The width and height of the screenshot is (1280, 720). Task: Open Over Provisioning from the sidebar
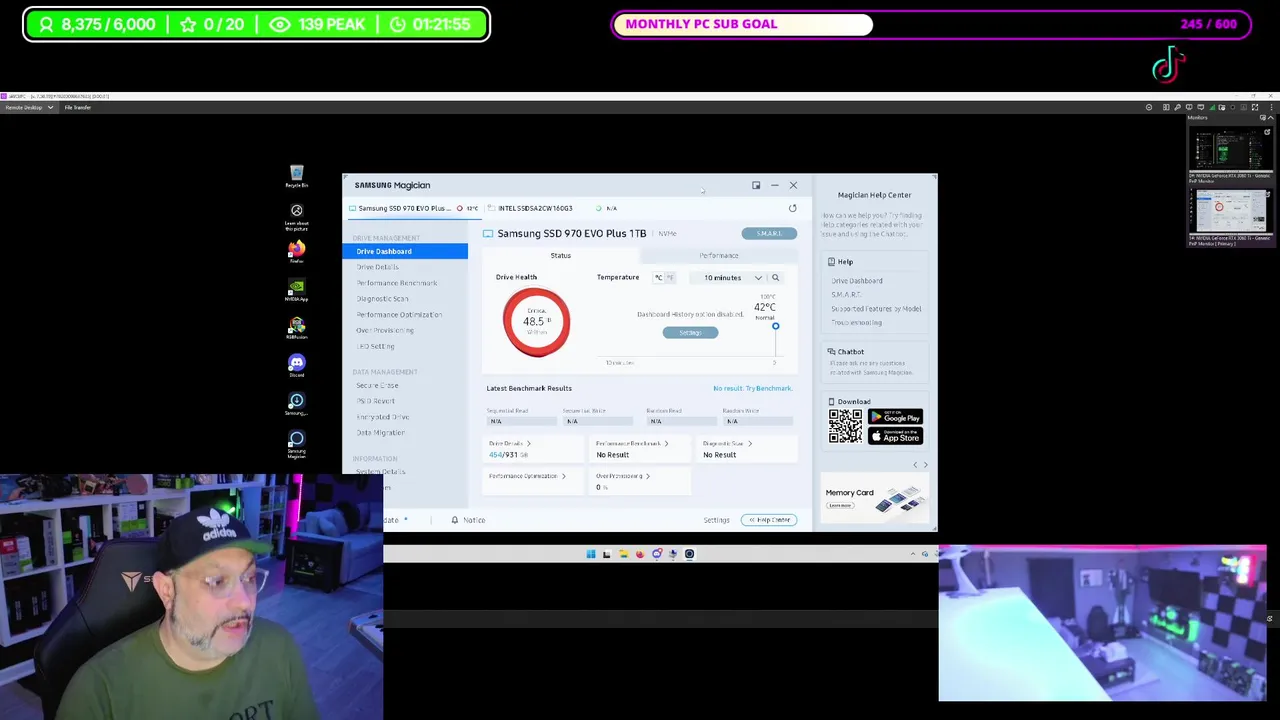[x=385, y=330]
